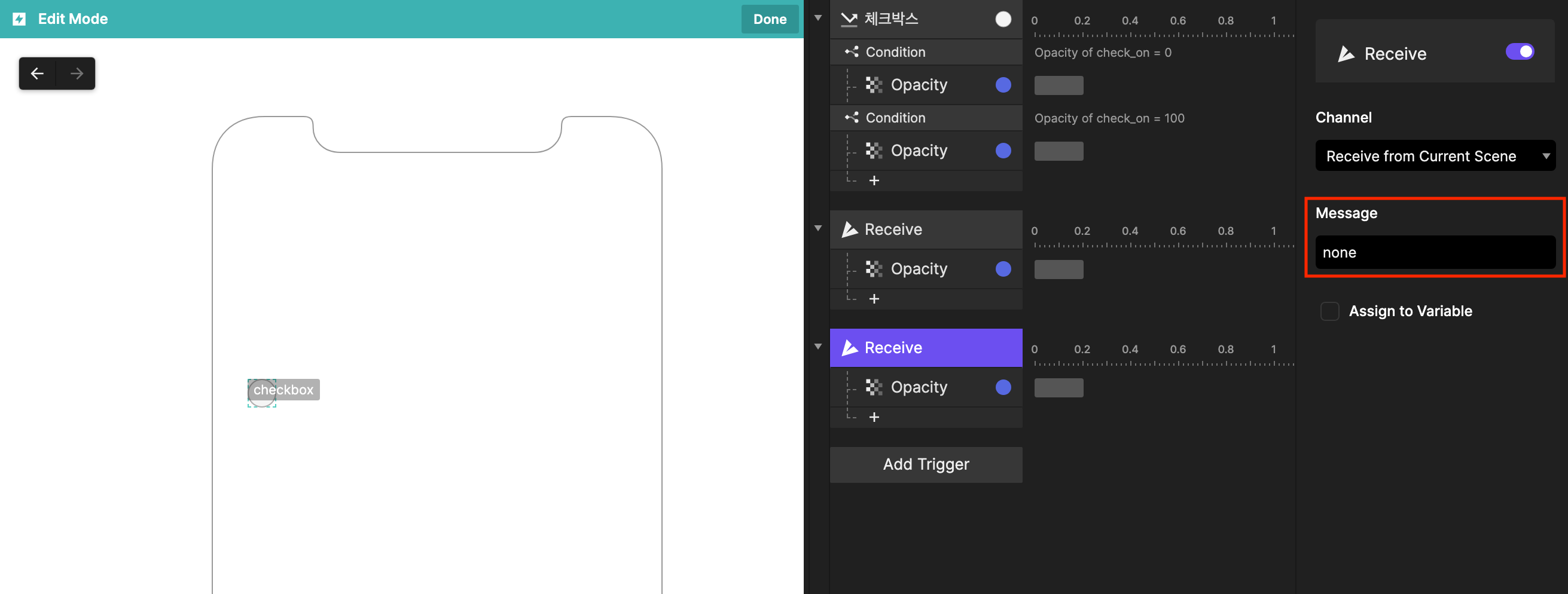Click the Add Trigger button

click(926, 464)
